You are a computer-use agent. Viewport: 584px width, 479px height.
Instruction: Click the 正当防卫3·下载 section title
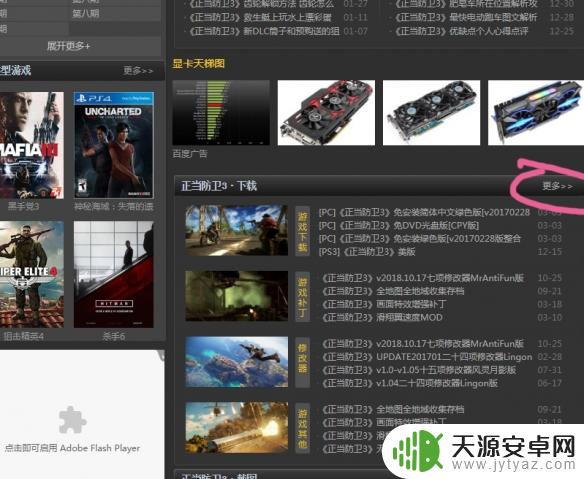click(x=219, y=185)
